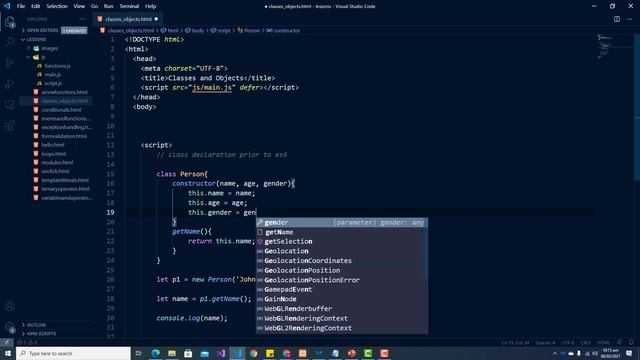Open script.js in the explorer
The height and width of the screenshot is (360, 640).
53,83
